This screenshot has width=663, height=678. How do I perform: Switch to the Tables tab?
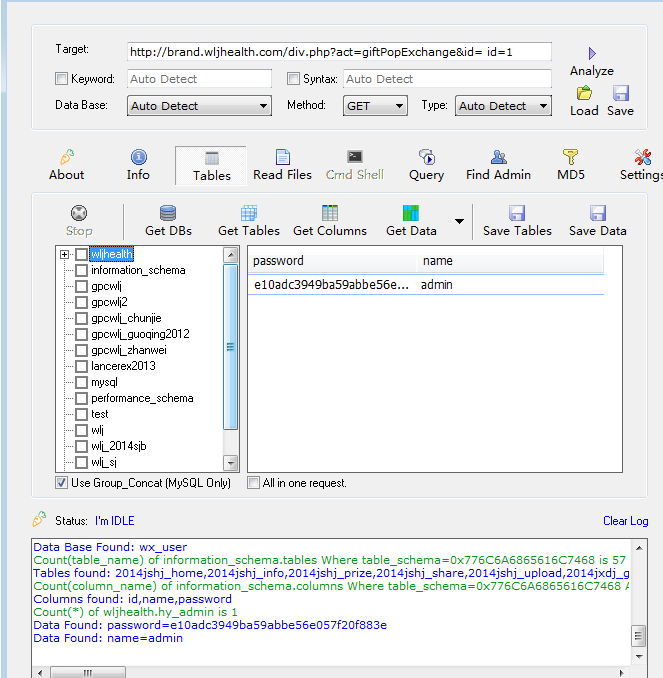point(211,166)
